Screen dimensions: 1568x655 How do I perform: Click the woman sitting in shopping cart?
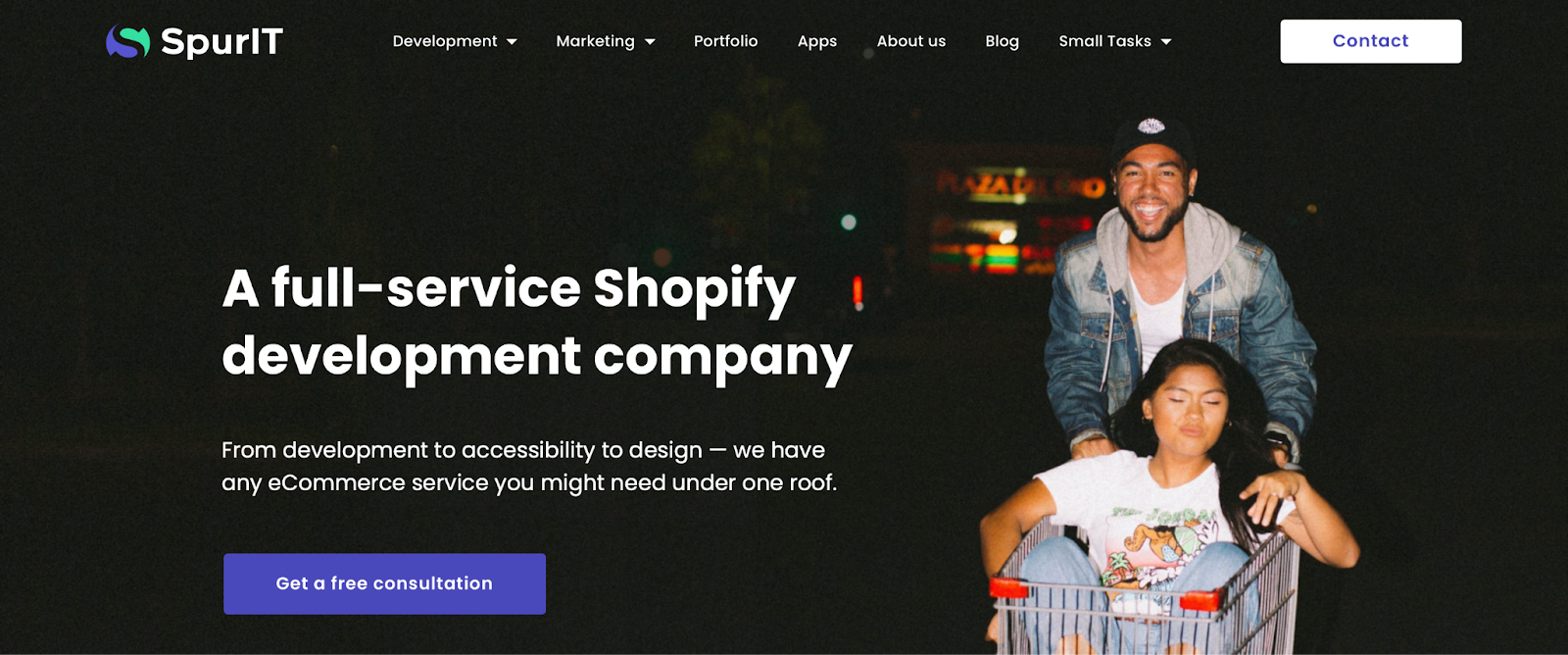coord(1171,490)
